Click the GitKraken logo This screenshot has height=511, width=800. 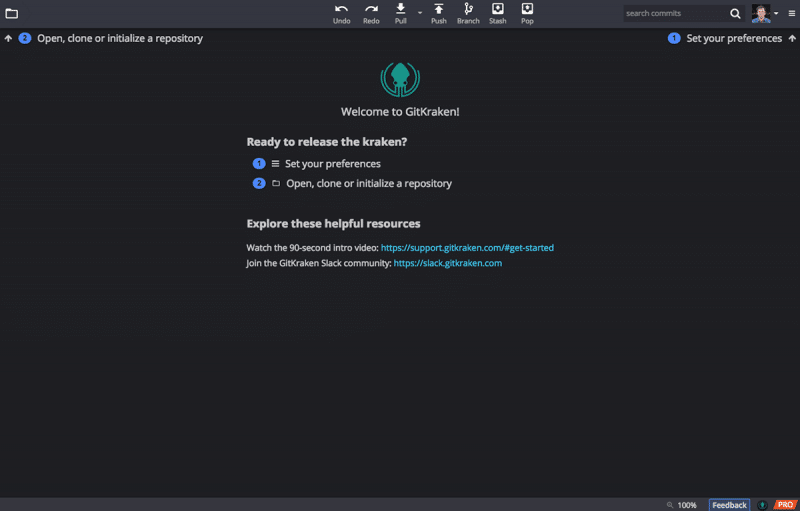click(400, 80)
